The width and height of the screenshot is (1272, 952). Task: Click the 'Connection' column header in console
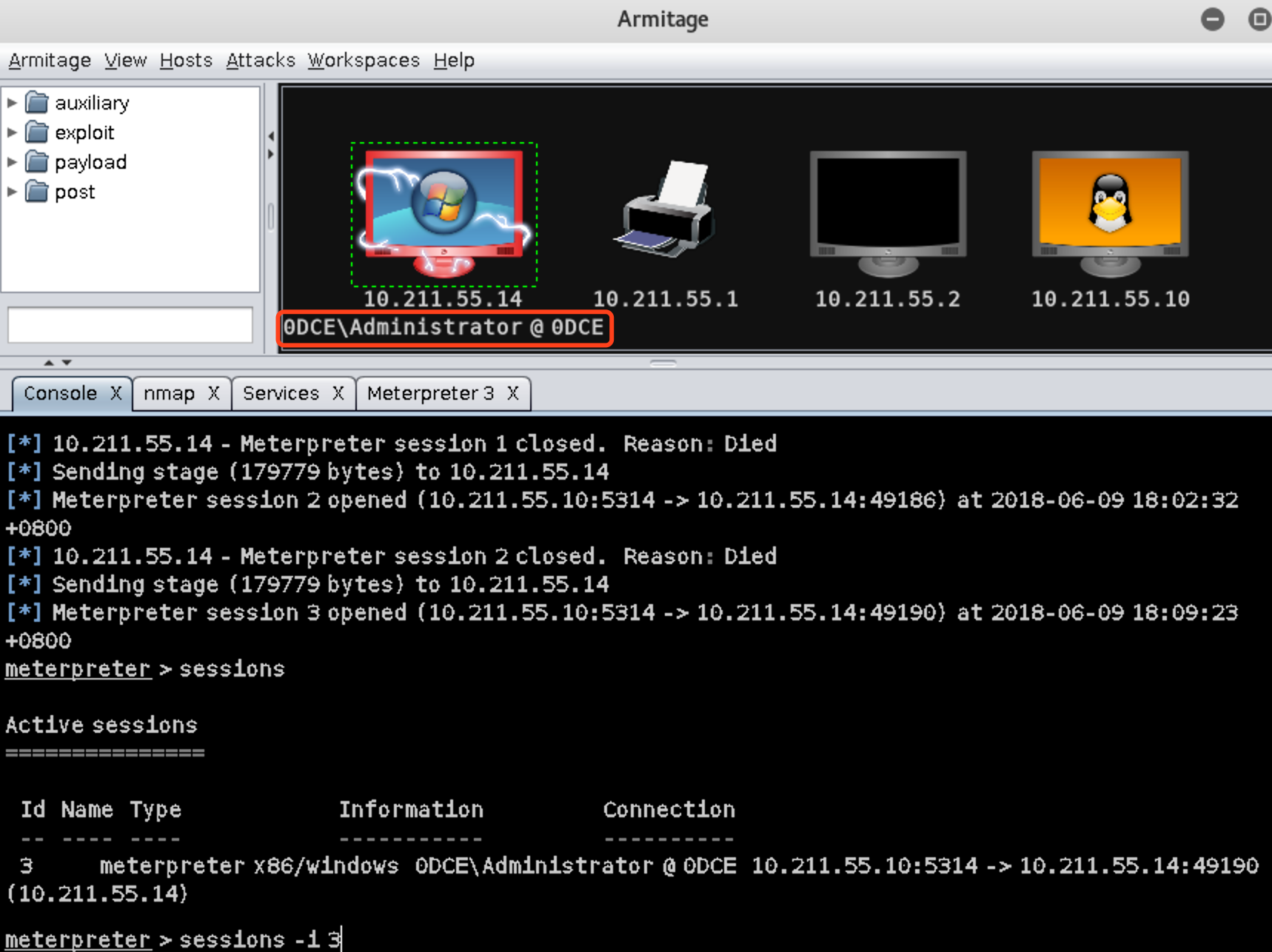669,809
